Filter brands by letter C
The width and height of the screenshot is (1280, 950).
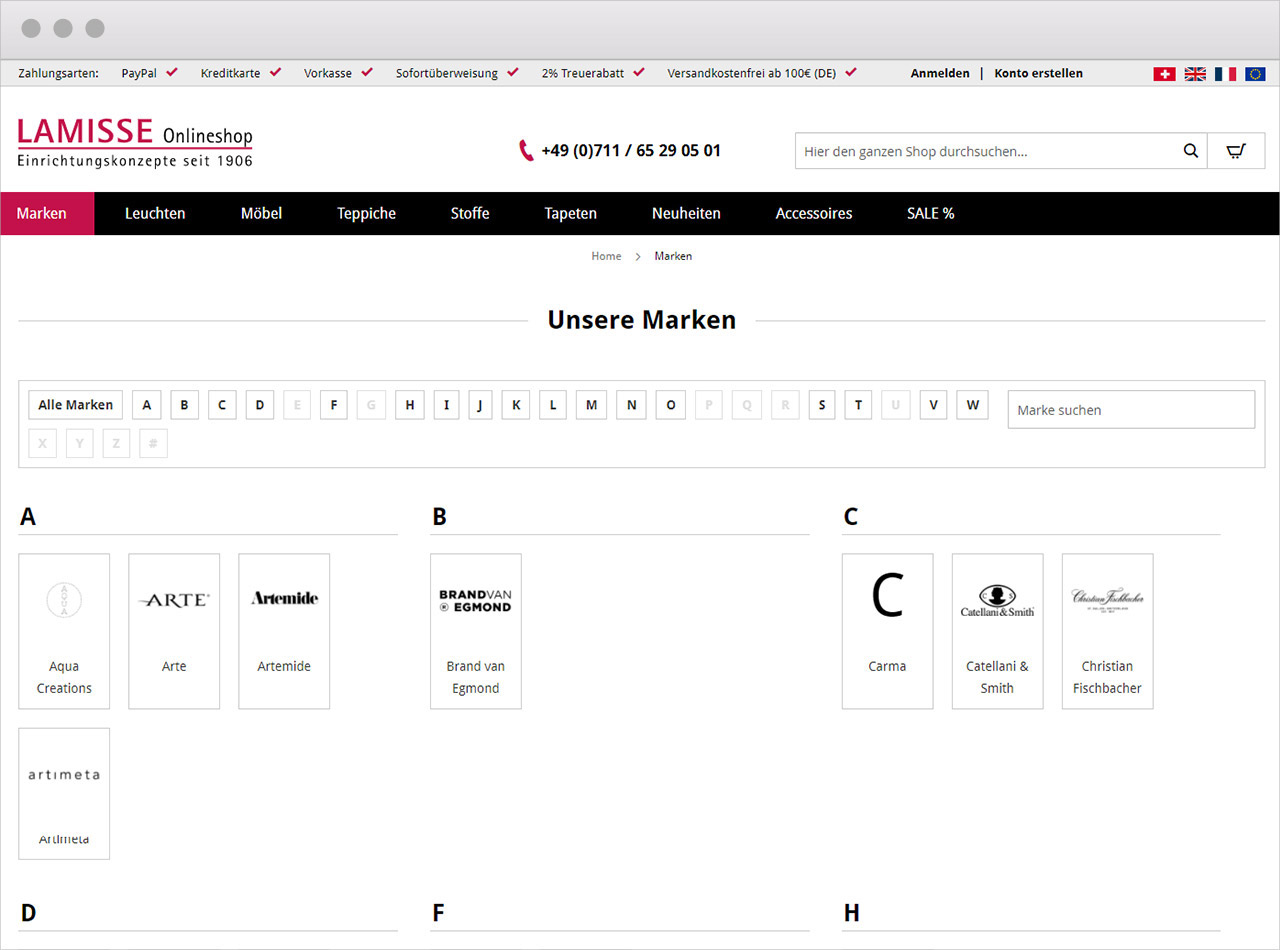(x=222, y=405)
